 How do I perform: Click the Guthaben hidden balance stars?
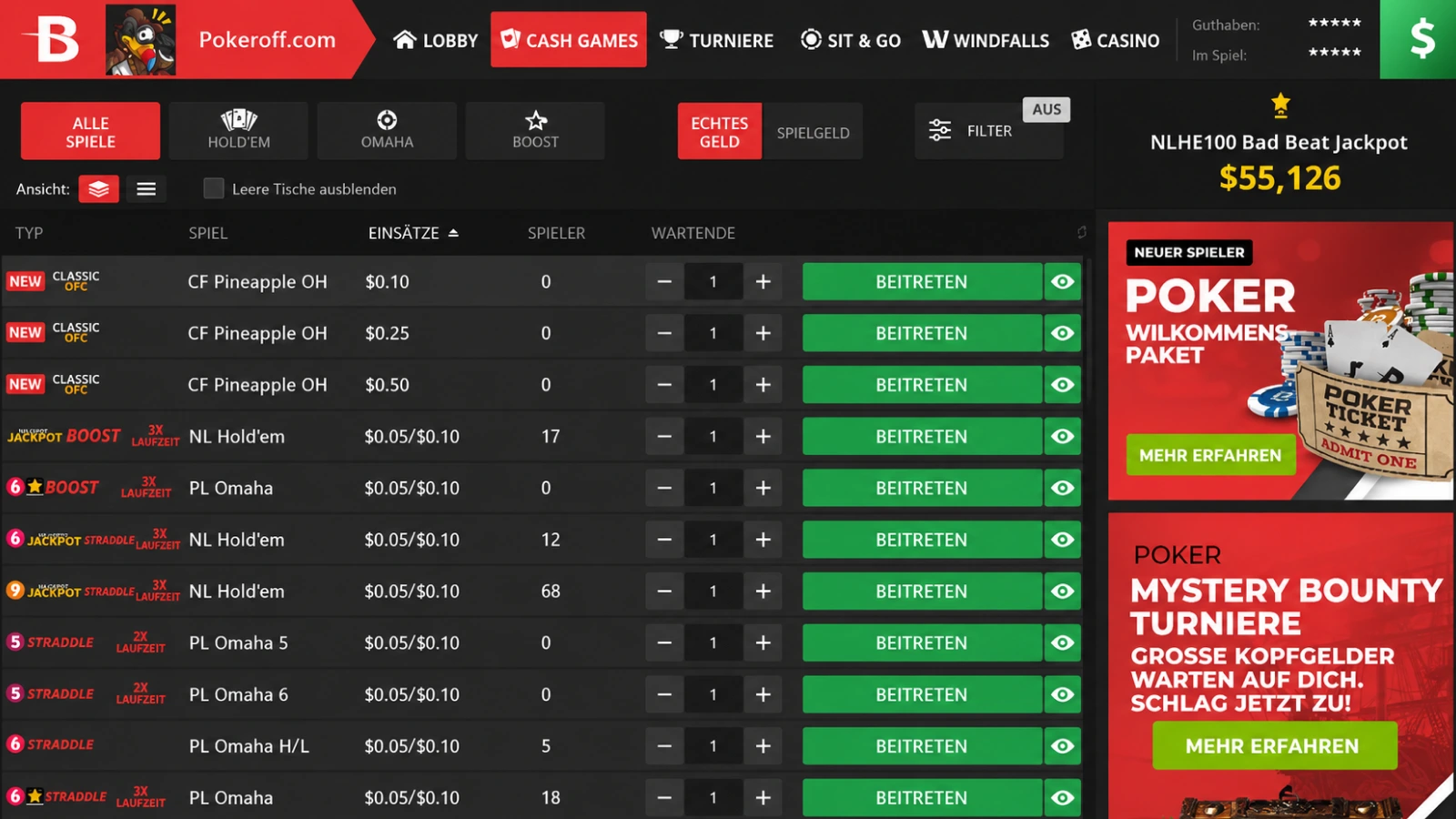(1334, 23)
